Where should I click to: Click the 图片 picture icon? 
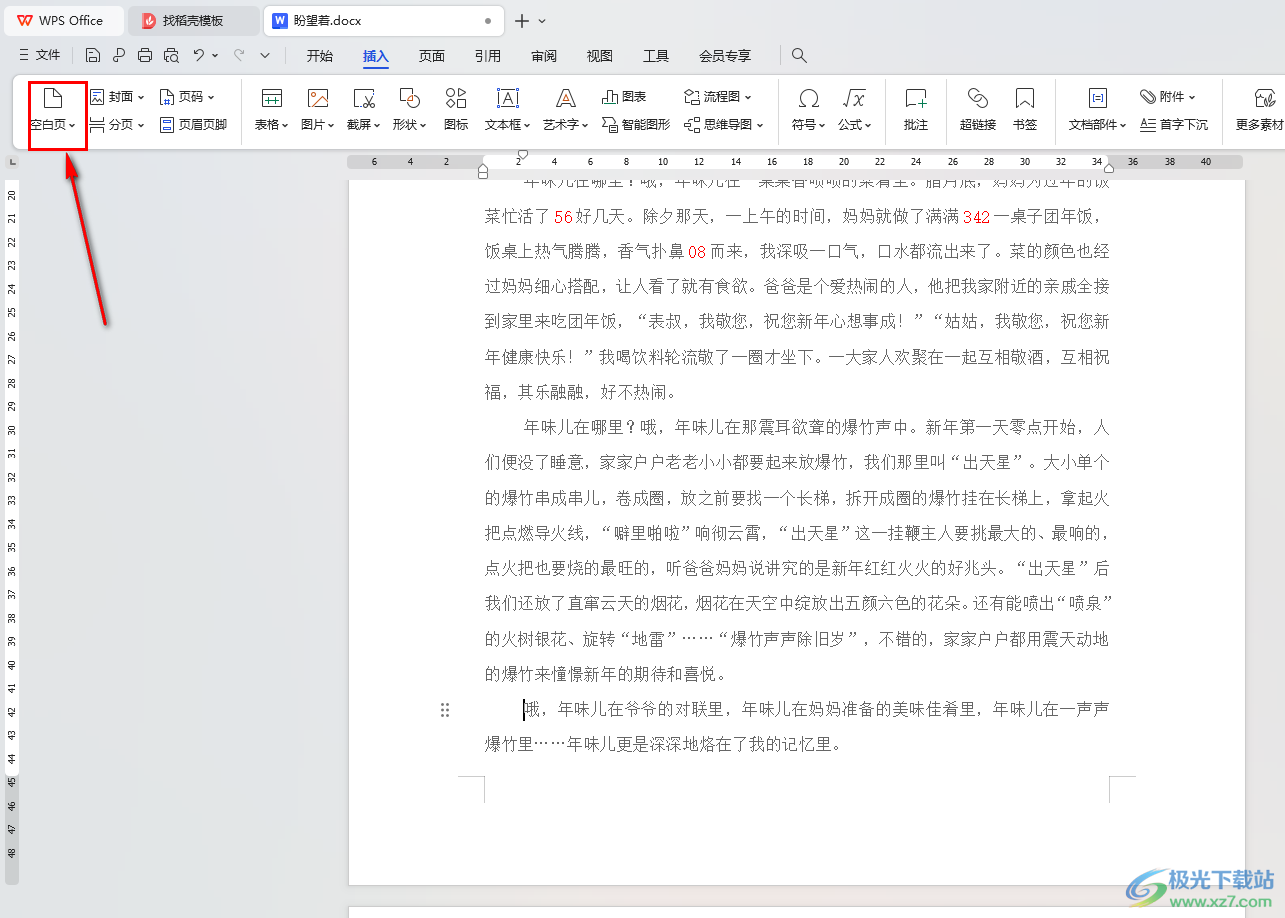click(x=318, y=99)
